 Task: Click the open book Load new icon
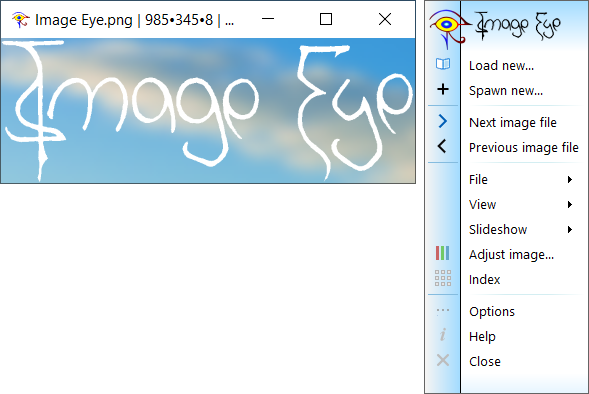[x=443, y=64]
